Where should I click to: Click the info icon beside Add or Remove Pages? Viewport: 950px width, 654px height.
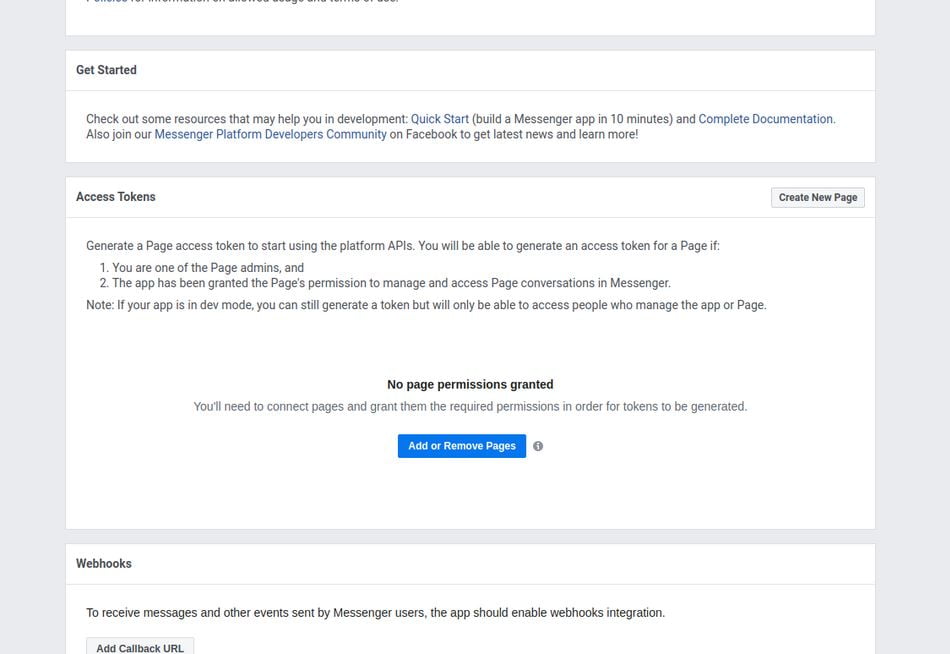click(538, 446)
